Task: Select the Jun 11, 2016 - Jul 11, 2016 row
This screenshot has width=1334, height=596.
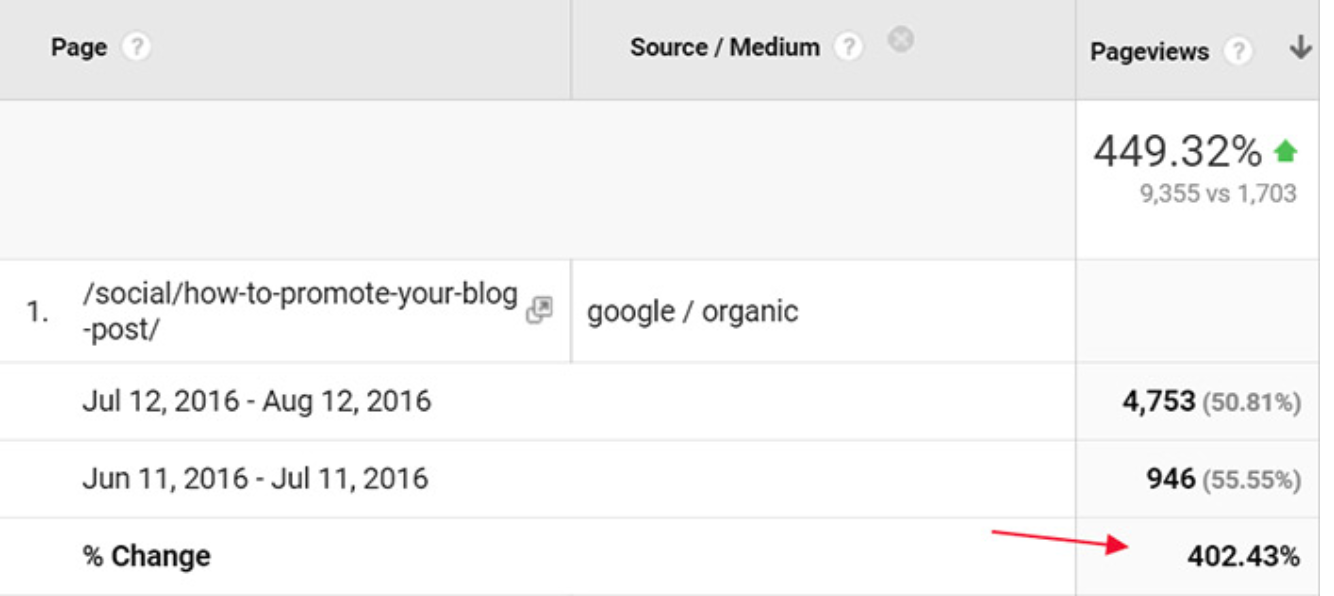Action: coord(255,478)
